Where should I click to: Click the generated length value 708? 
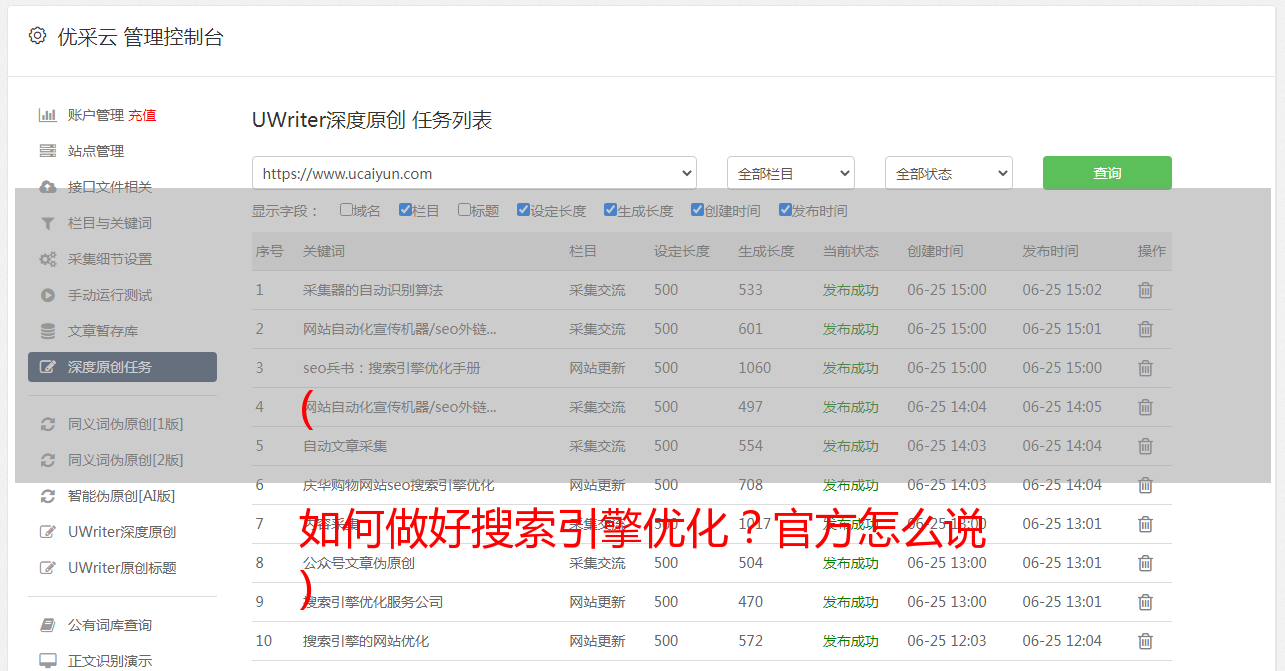[x=751, y=485]
